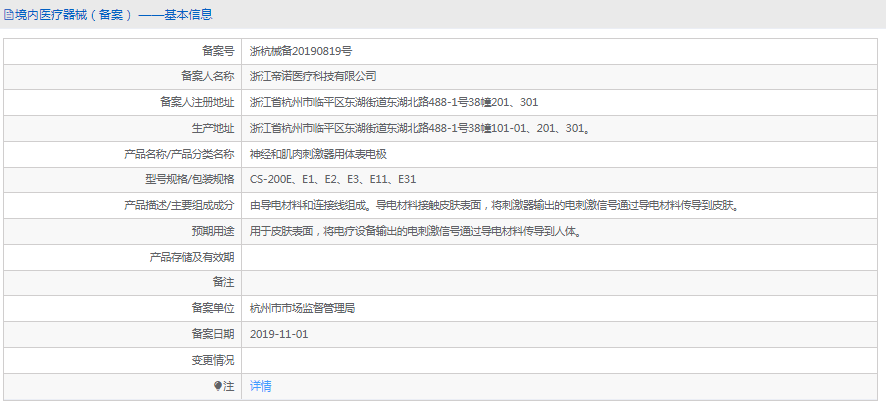The width and height of the screenshot is (886, 407).
Task: Select the value 浙杭械备20190819号
Action: point(301,51)
